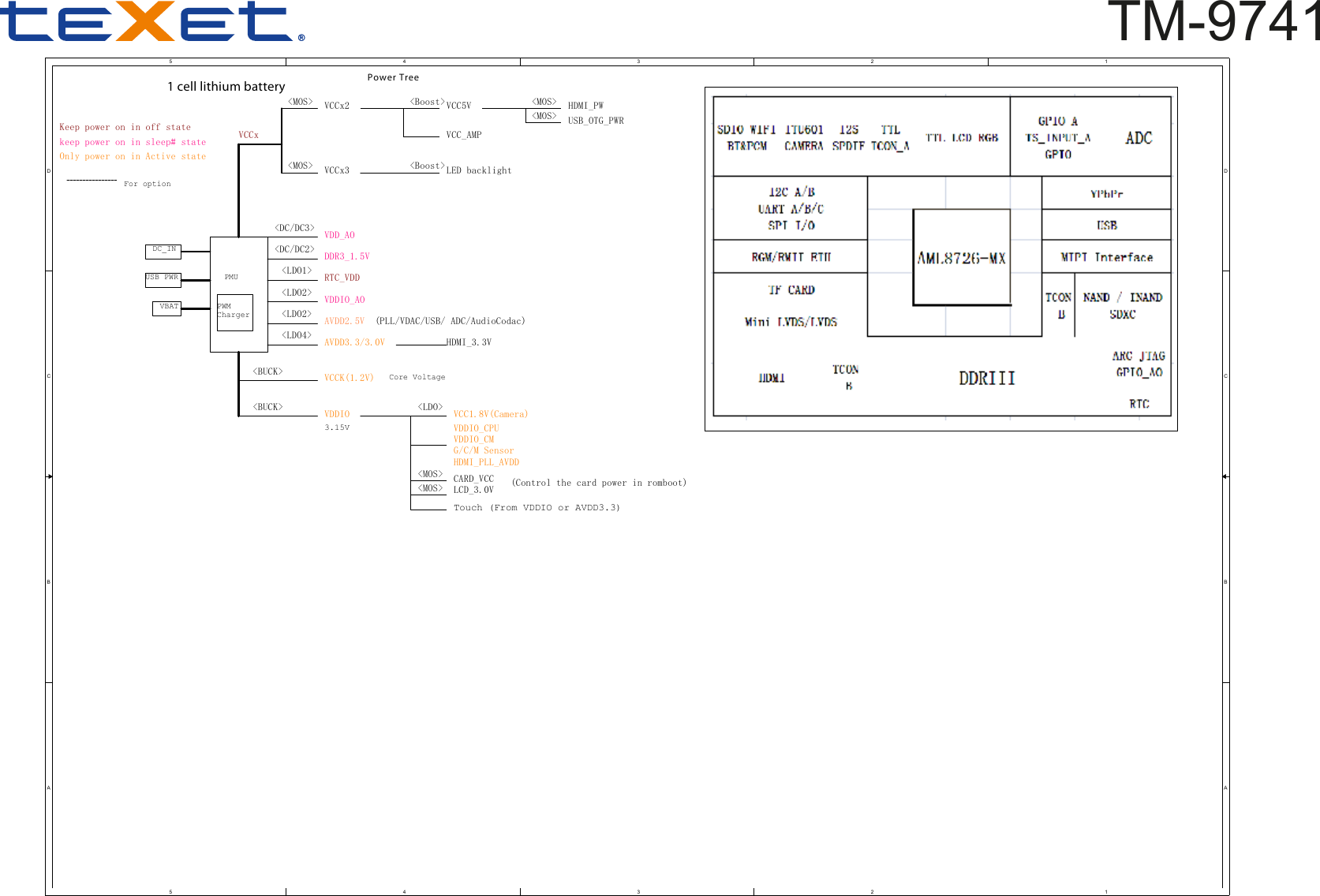
Task: Click "keep power on in sleep# state" note
Action: point(133,142)
